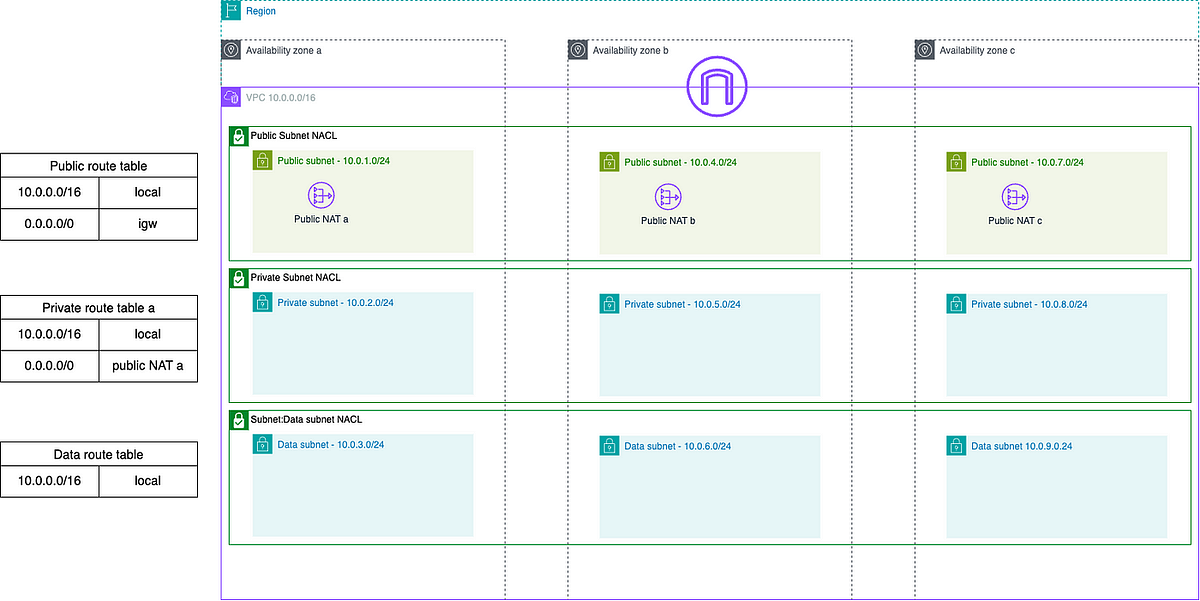Click the Data subnet NACL icon

[x=239, y=420]
